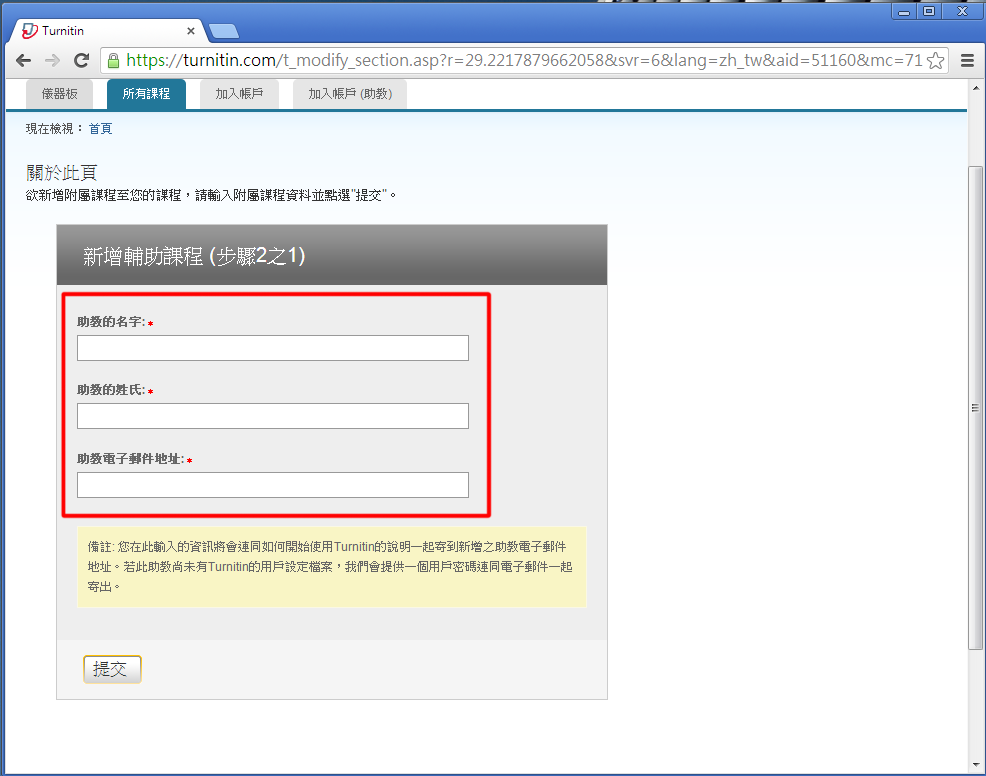The width and height of the screenshot is (986, 776).
Task: Bookmark this page with the star icon
Action: point(935,60)
